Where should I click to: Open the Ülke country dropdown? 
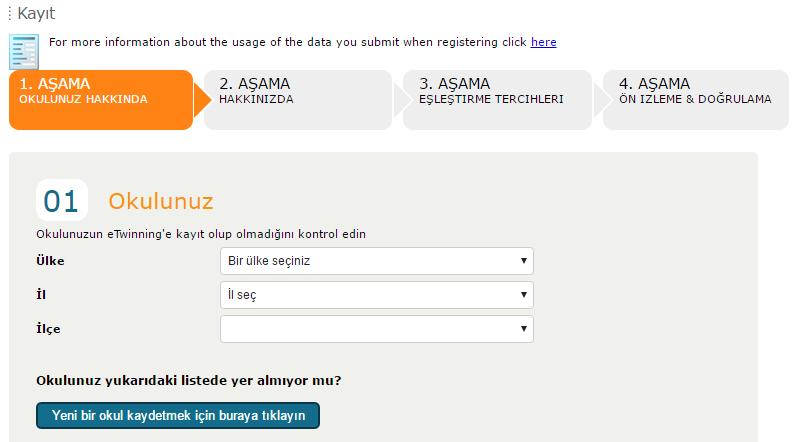375,262
